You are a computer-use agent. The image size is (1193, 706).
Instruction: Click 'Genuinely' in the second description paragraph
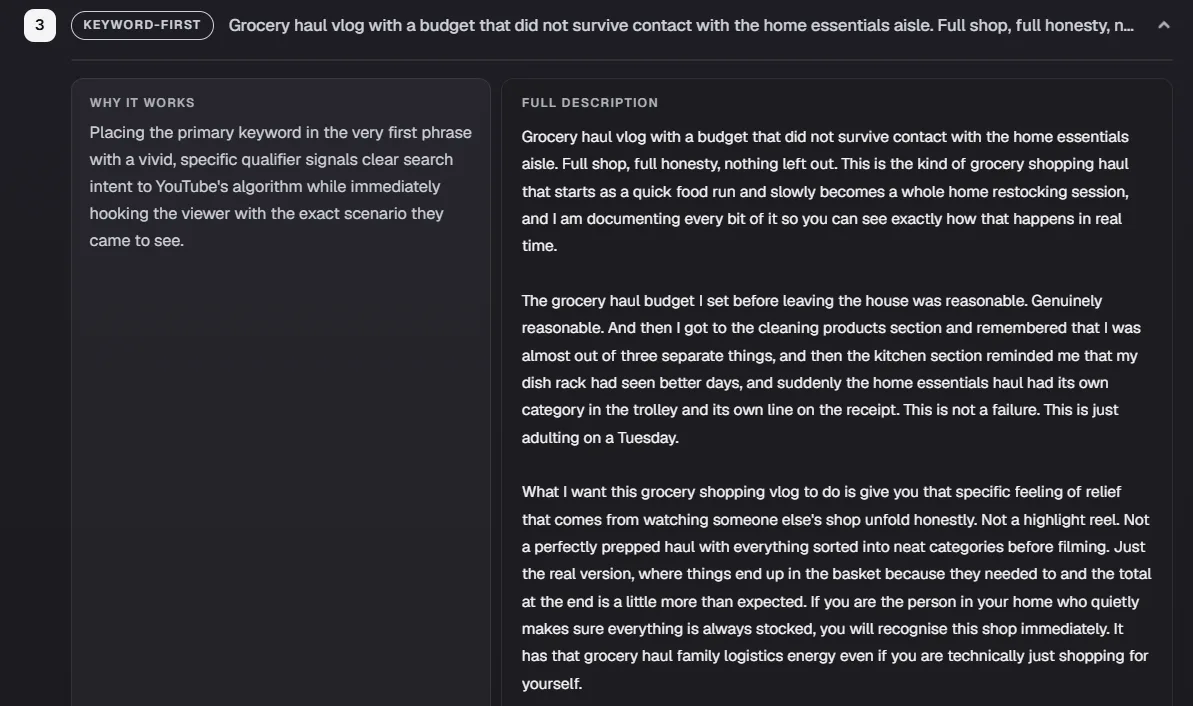click(x=1067, y=301)
